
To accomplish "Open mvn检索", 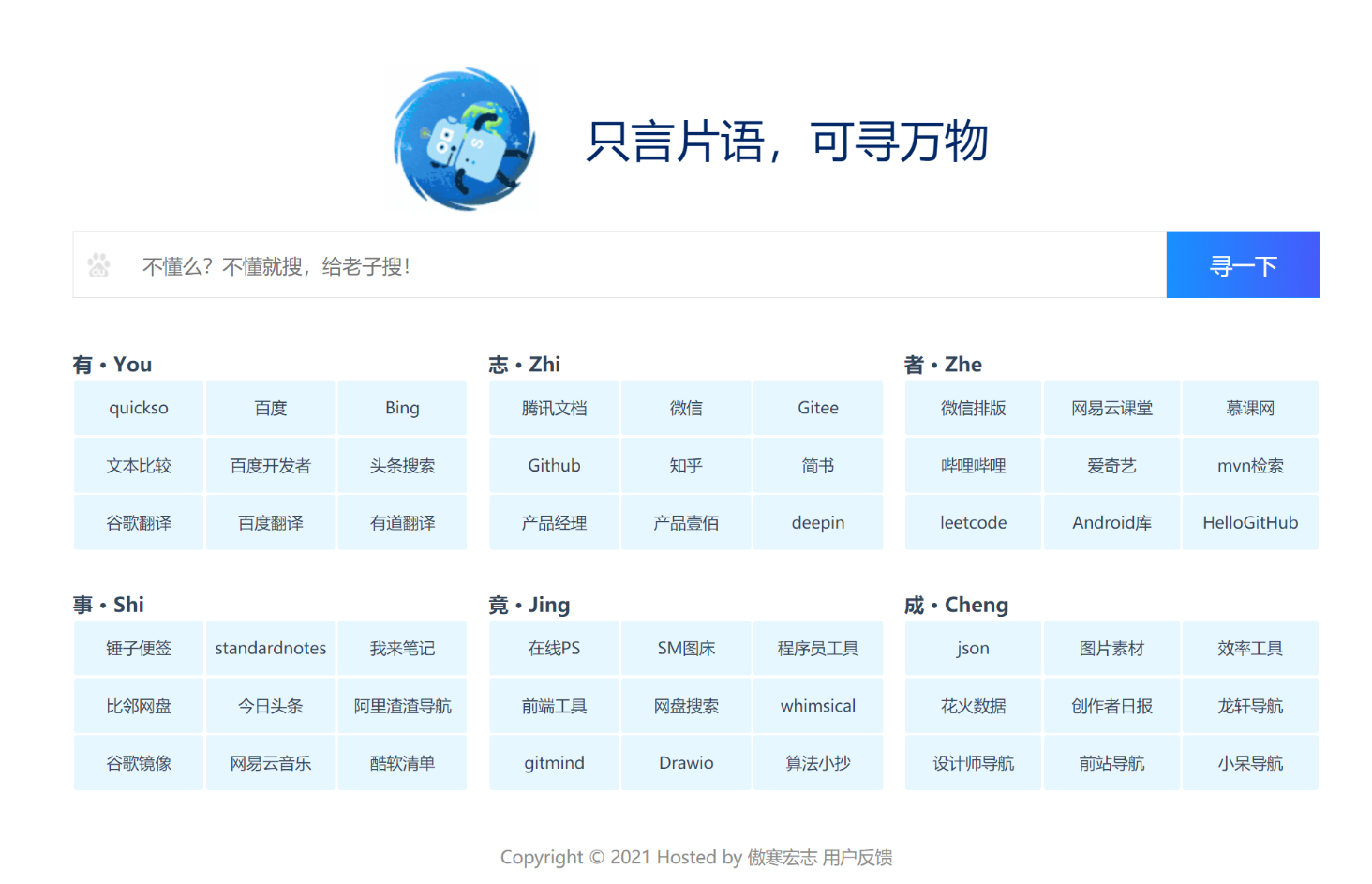I will [x=1250, y=466].
